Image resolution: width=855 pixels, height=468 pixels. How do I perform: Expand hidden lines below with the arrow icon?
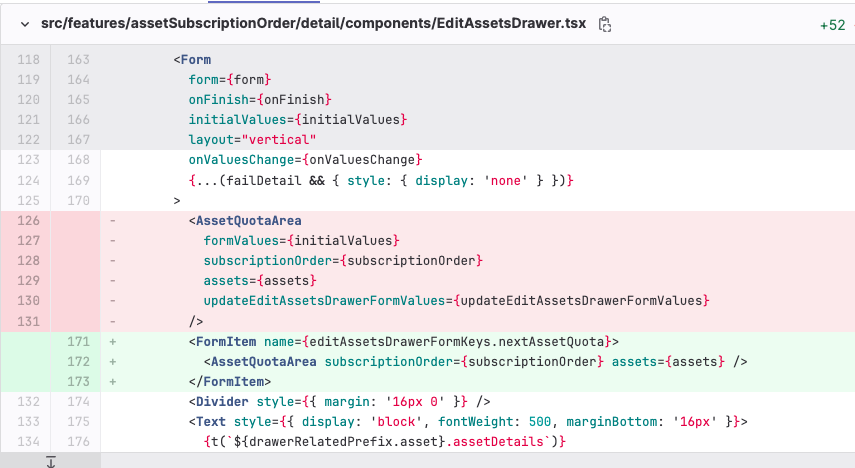point(51,461)
